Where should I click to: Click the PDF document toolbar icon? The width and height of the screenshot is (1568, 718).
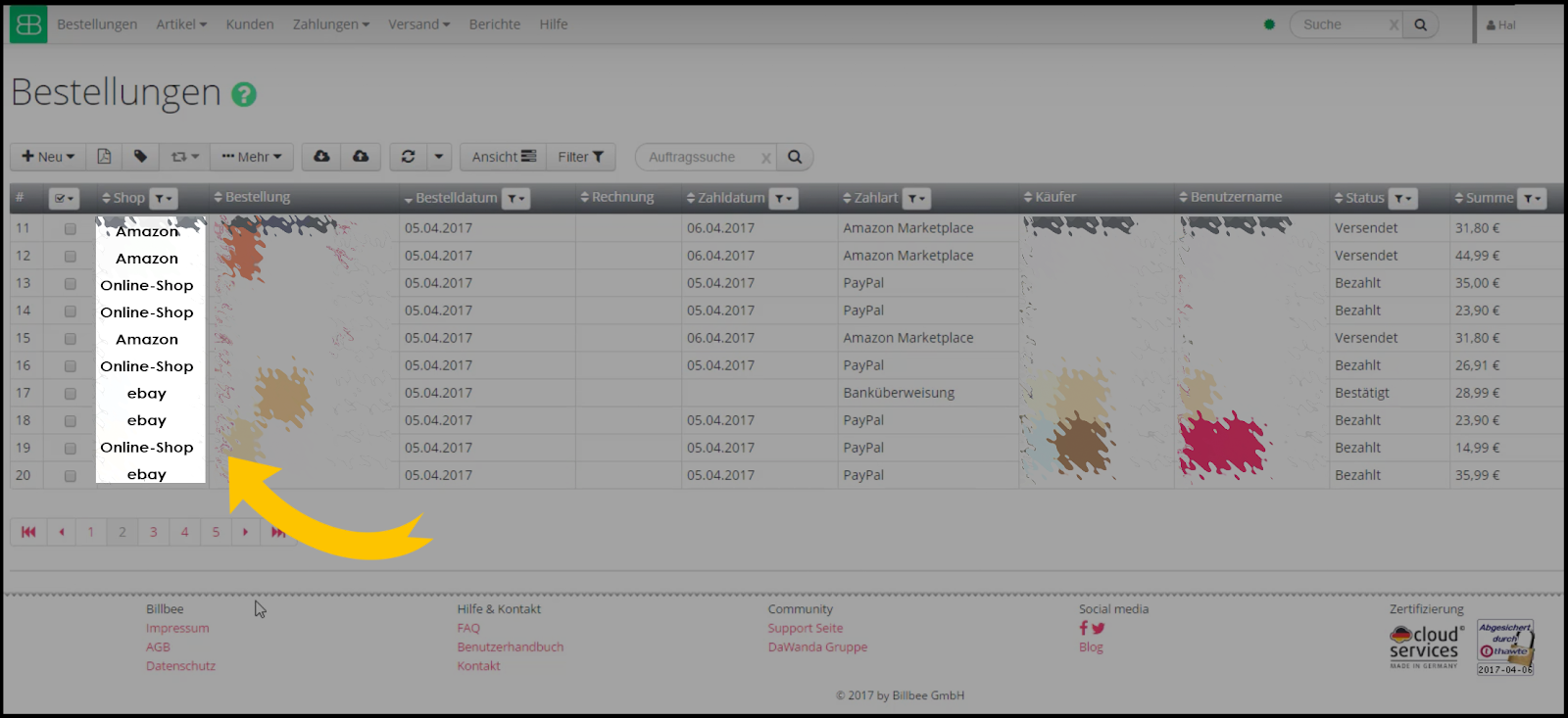(x=104, y=157)
